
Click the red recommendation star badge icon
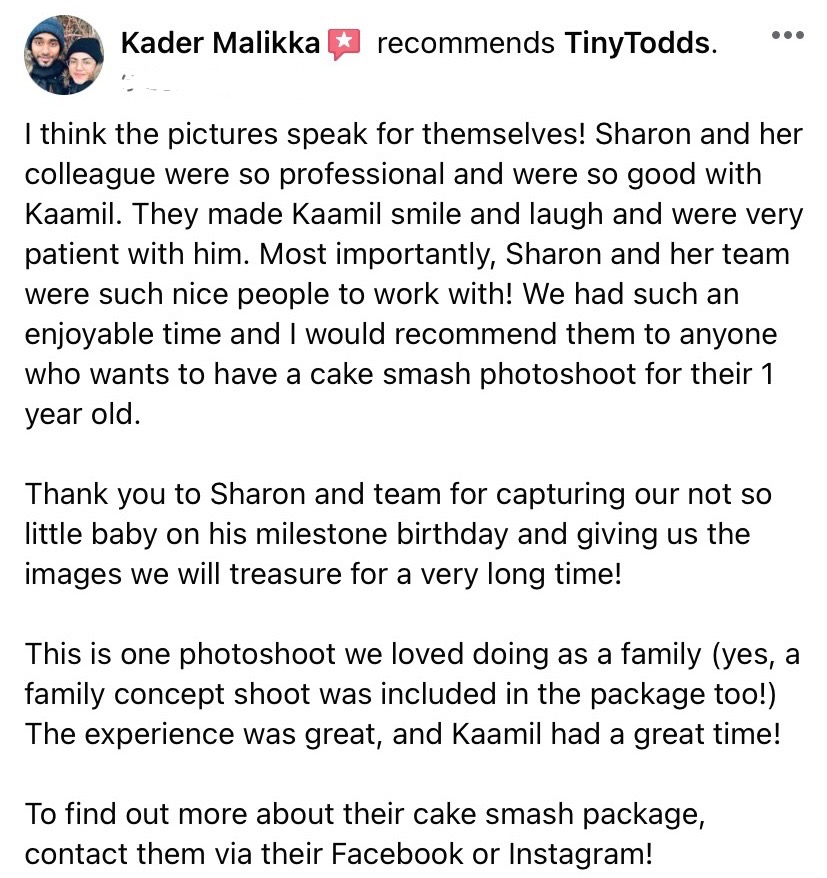coord(344,44)
